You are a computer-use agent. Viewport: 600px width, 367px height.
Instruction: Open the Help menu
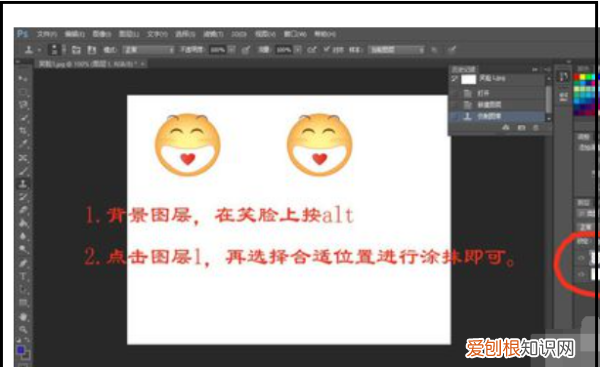click(325, 34)
